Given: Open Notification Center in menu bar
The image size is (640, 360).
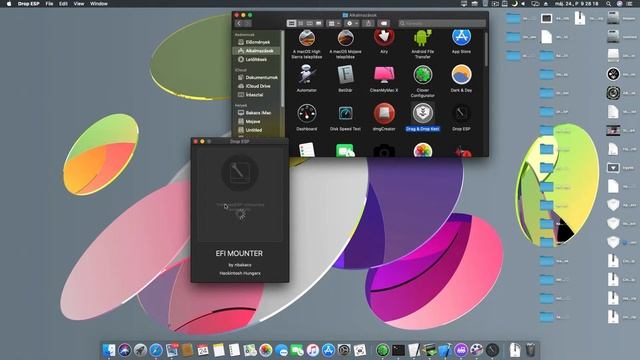Looking at the screenshot, I should click(630, 4).
